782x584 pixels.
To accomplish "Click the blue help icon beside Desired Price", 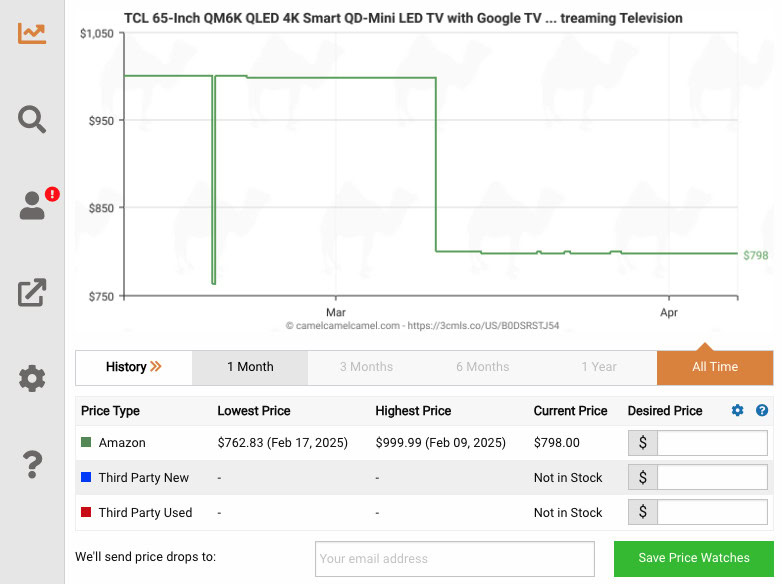I will (x=762, y=411).
